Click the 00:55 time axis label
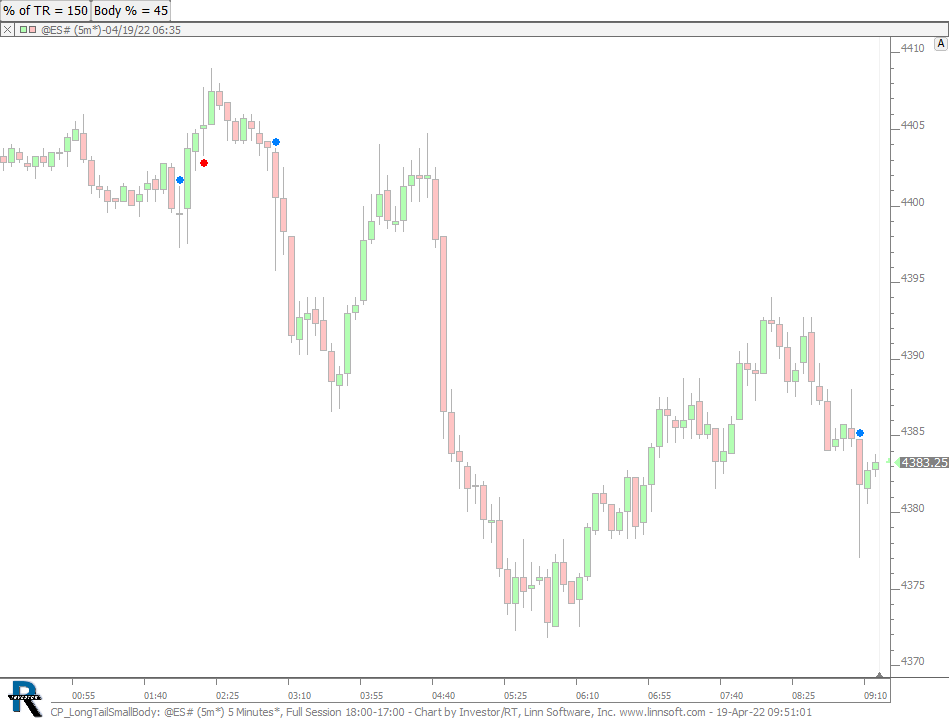The image size is (949, 719). coord(84,696)
